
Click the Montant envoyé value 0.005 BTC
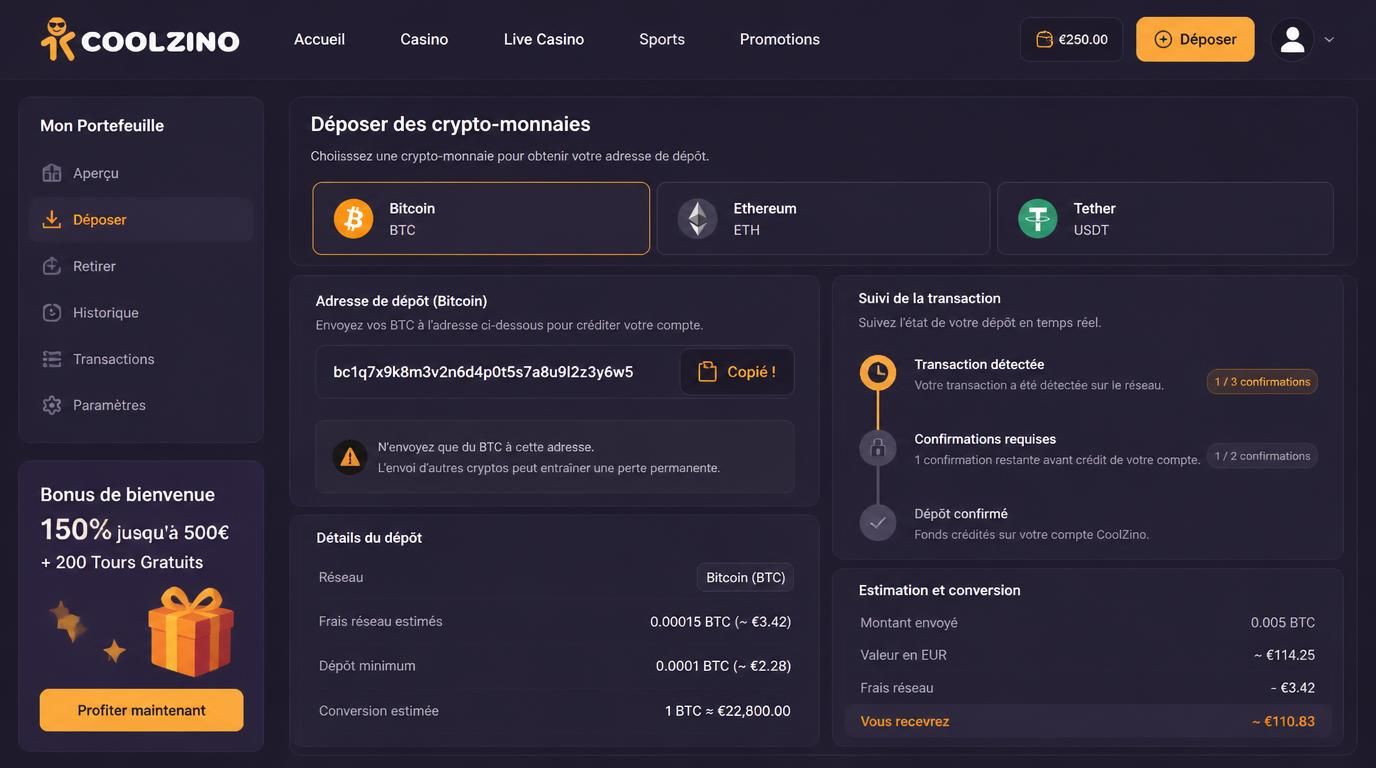[x=1283, y=622]
